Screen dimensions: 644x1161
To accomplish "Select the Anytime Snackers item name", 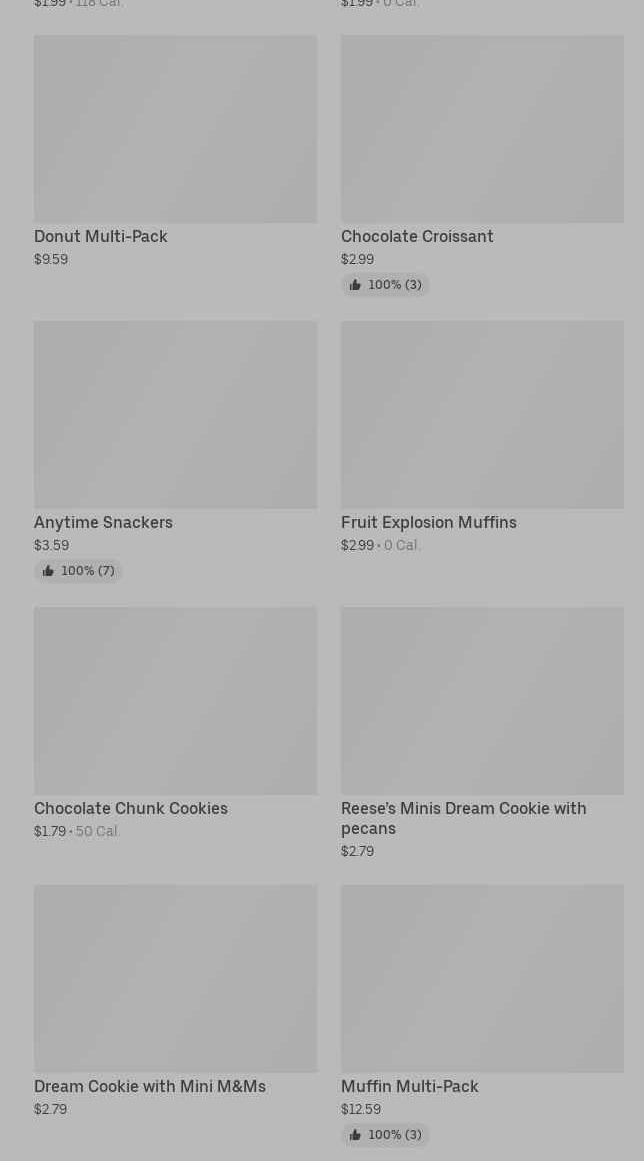I will pos(103,523).
